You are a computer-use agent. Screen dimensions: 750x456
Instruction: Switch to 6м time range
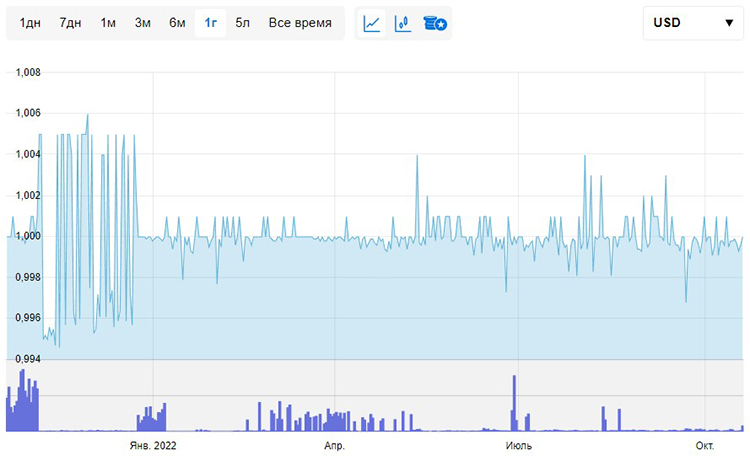pyautogui.click(x=177, y=23)
